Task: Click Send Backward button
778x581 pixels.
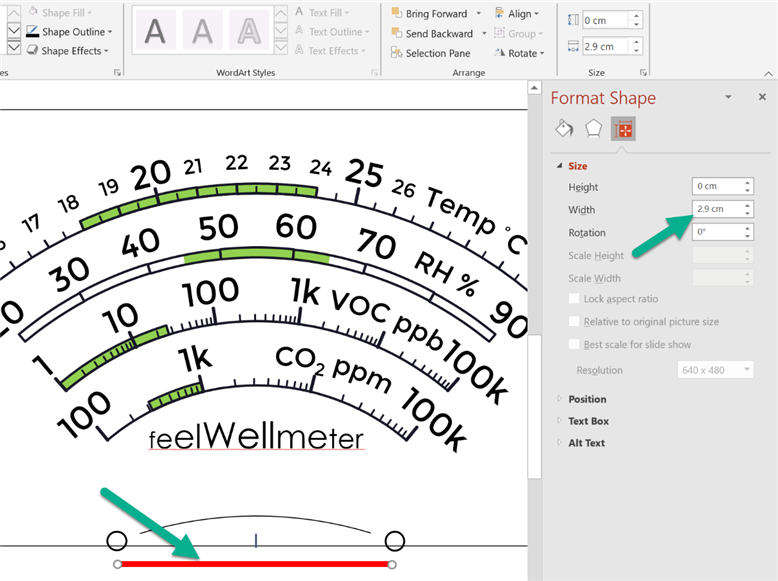Action: pyautogui.click(x=432, y=33)
